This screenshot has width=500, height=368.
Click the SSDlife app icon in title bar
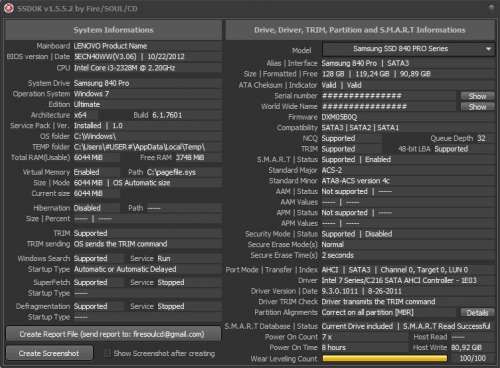[8, 8]
